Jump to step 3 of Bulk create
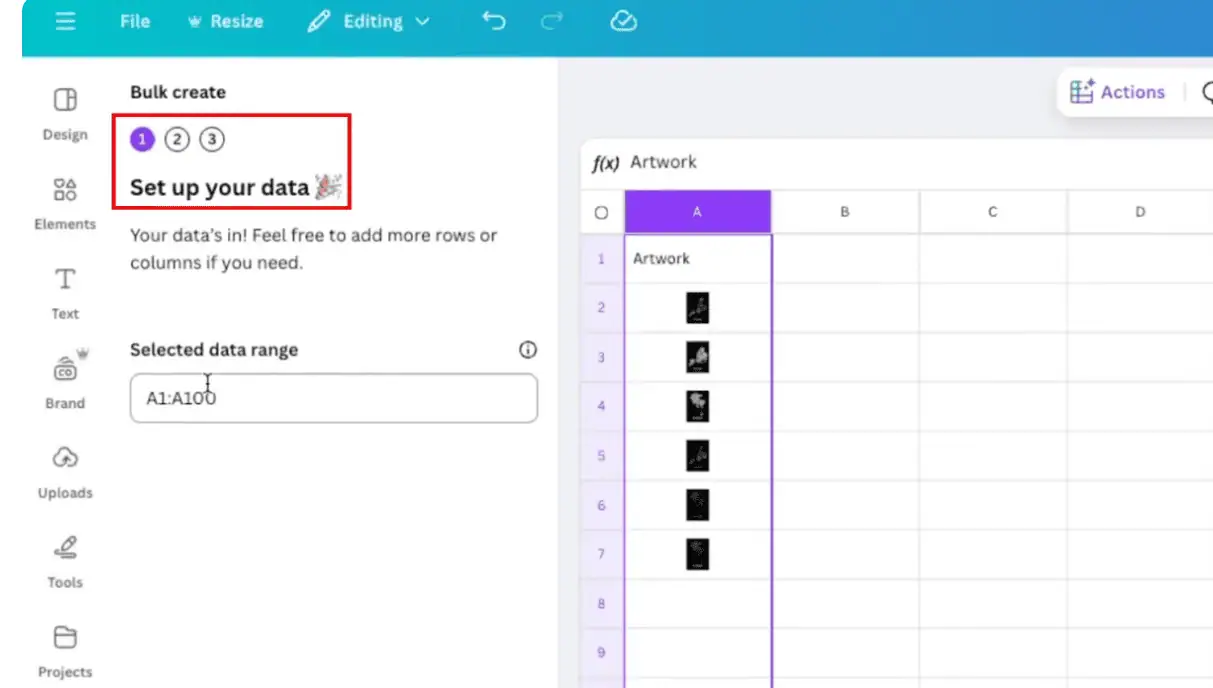Screen dimensions: 1213x688 click(x=211, y=139)
